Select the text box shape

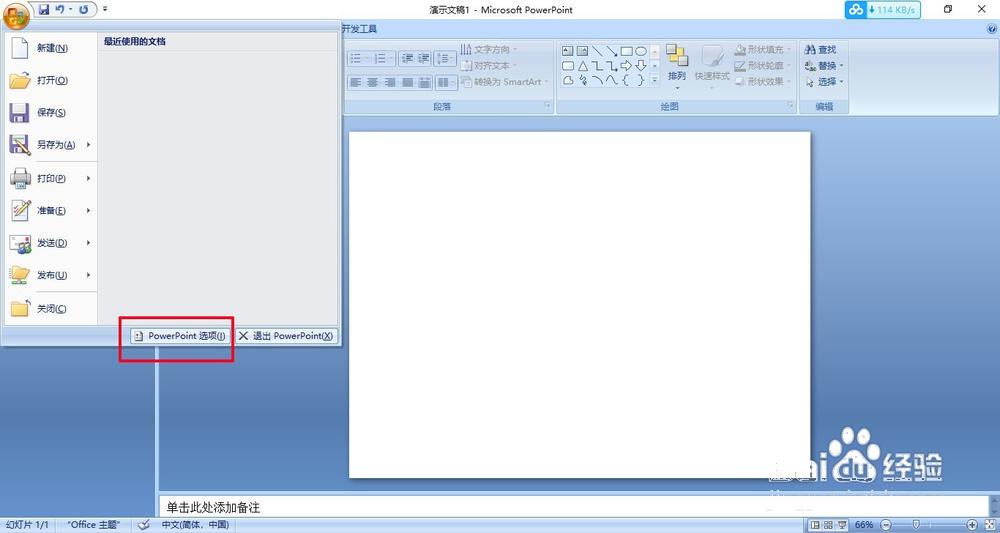tap(568, 50)
